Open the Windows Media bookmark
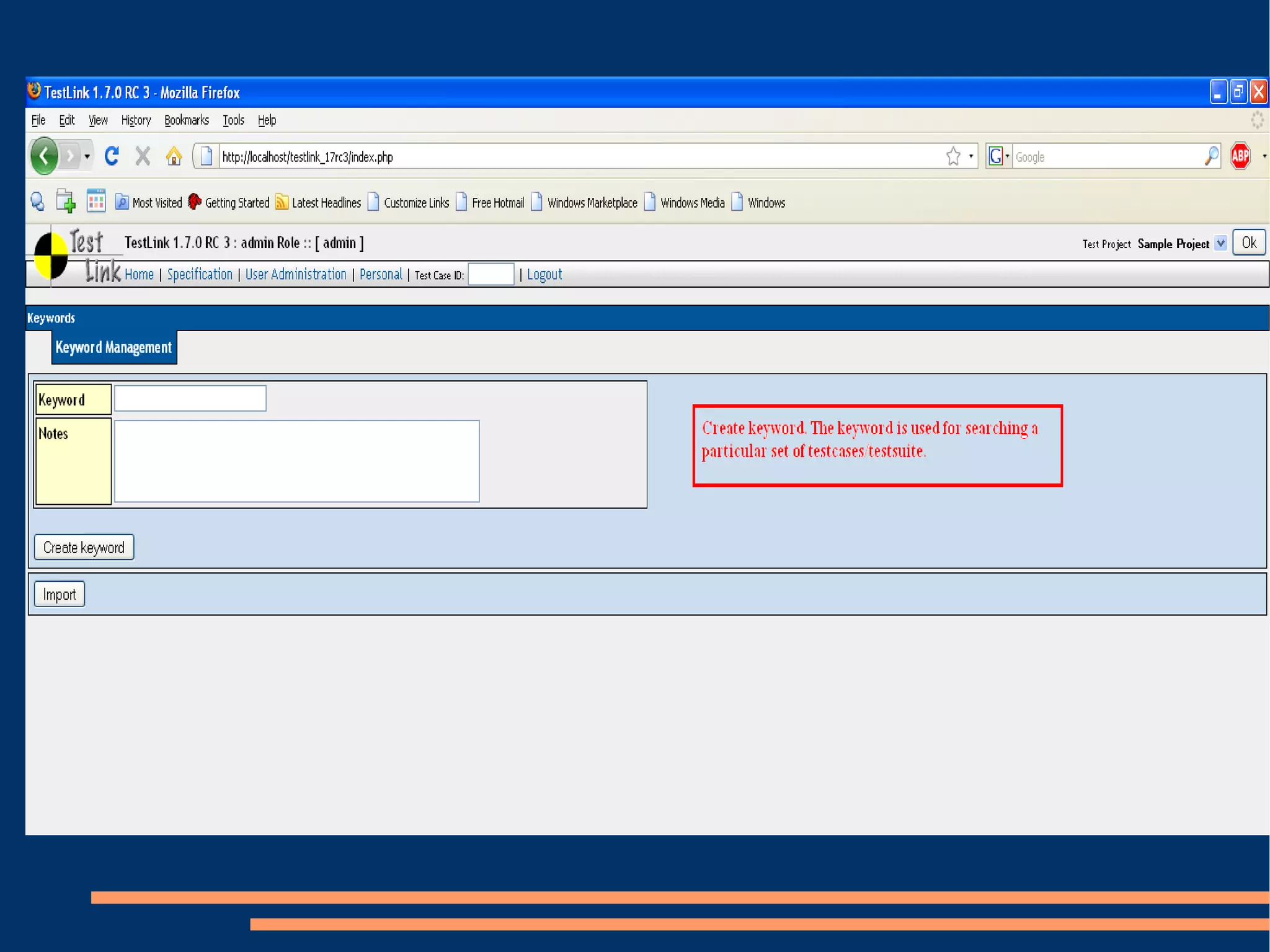Viewport: 1270px width, 952px height. pyautogui.click(x=685, y=202)
